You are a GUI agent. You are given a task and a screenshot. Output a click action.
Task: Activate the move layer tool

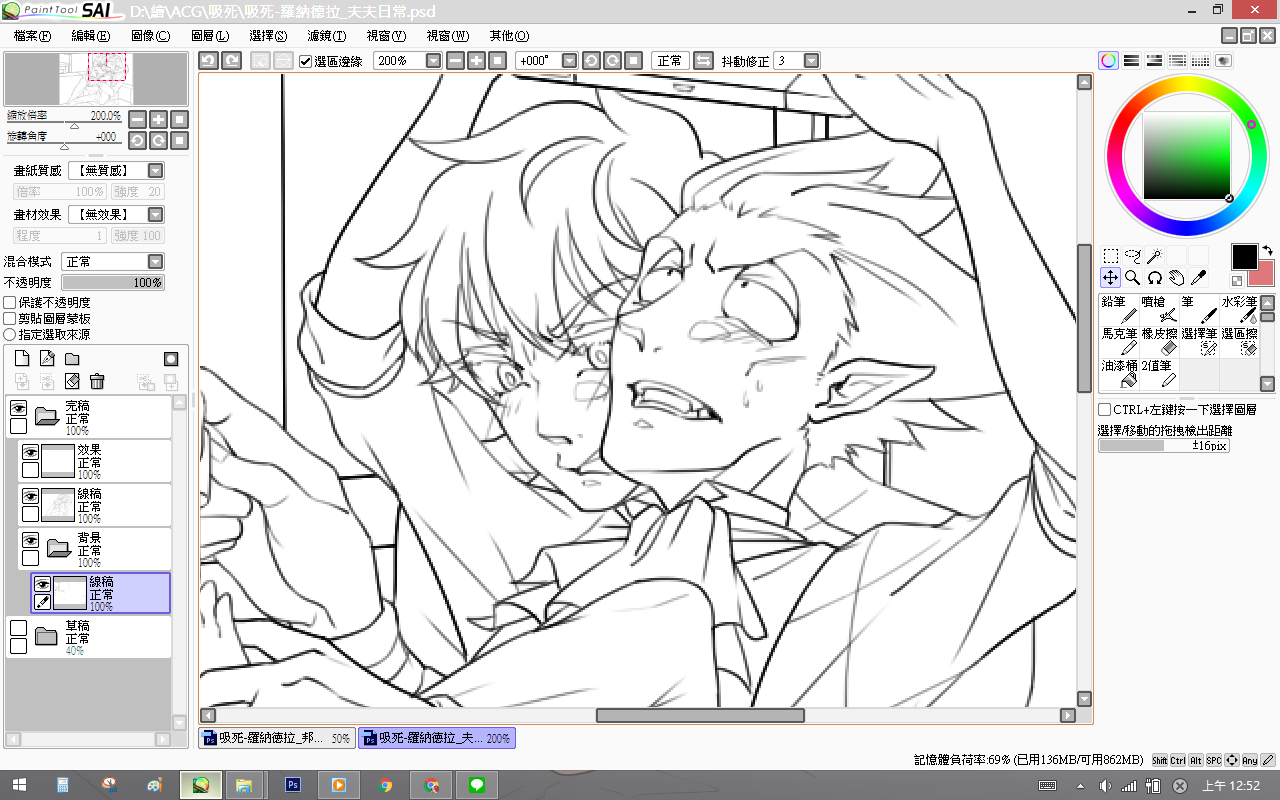click(1110, 277)
